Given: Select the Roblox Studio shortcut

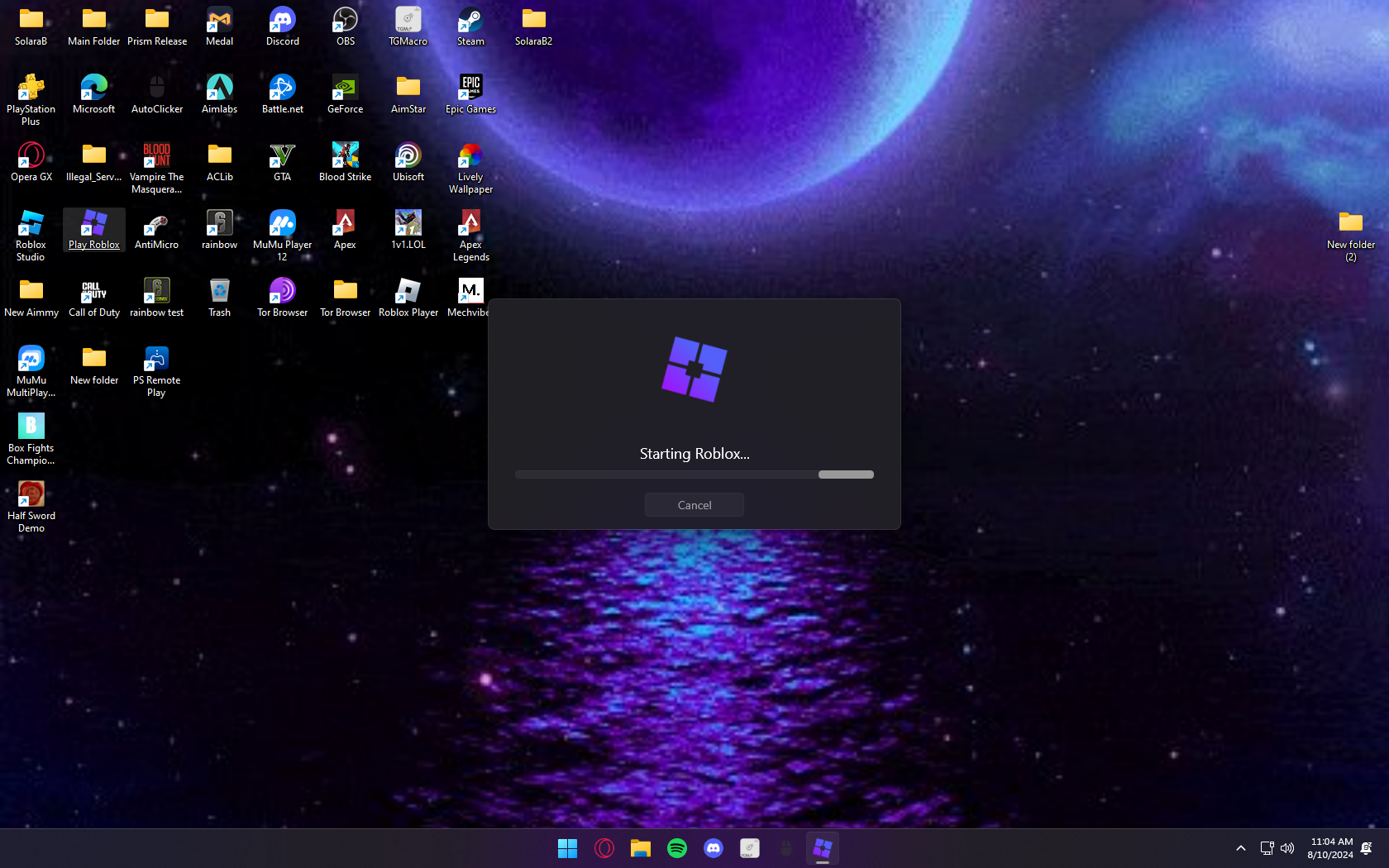Looking at the screenshot, I should 31,236.
